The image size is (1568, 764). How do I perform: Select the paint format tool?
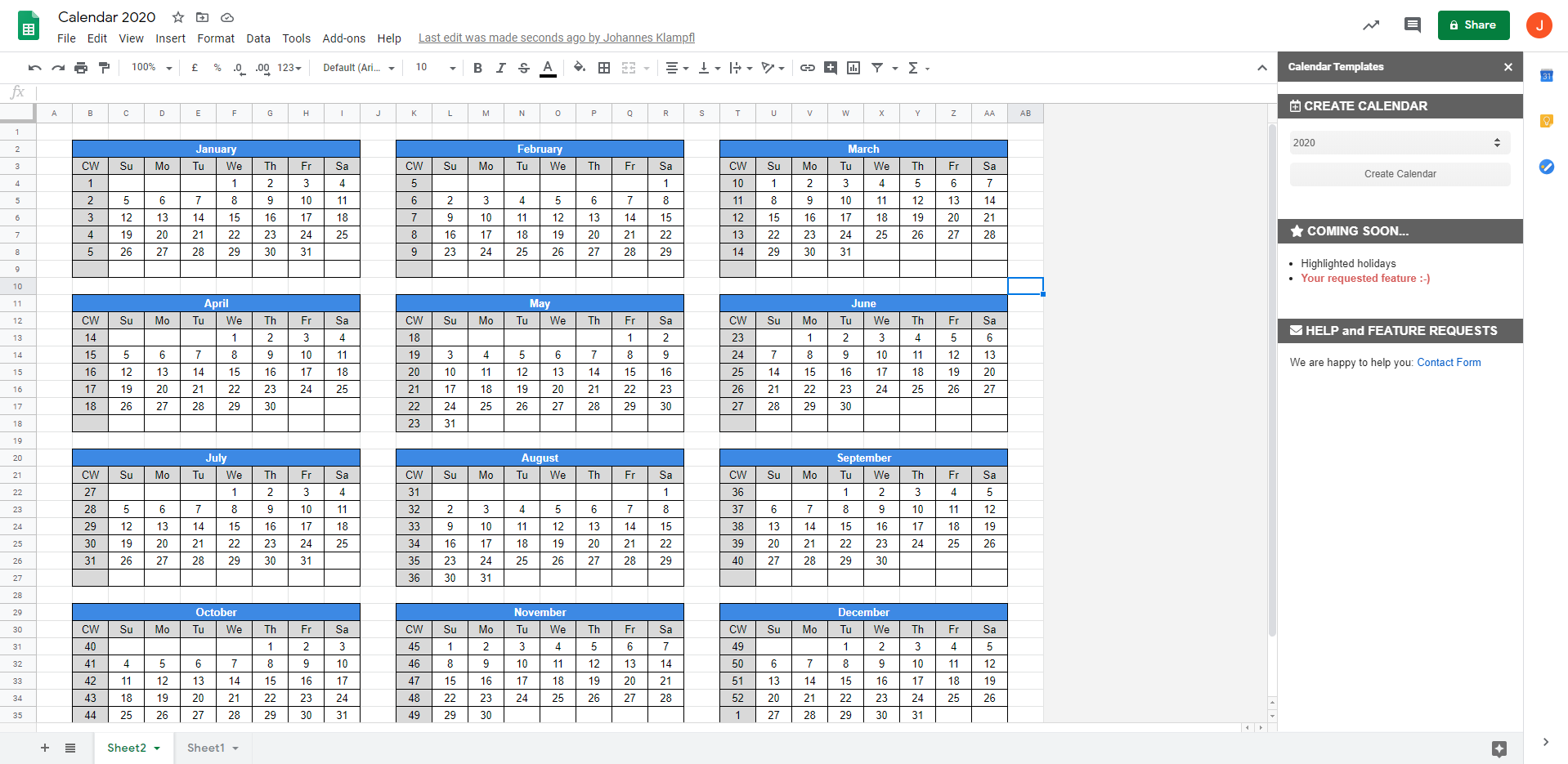tap(104, 68)
